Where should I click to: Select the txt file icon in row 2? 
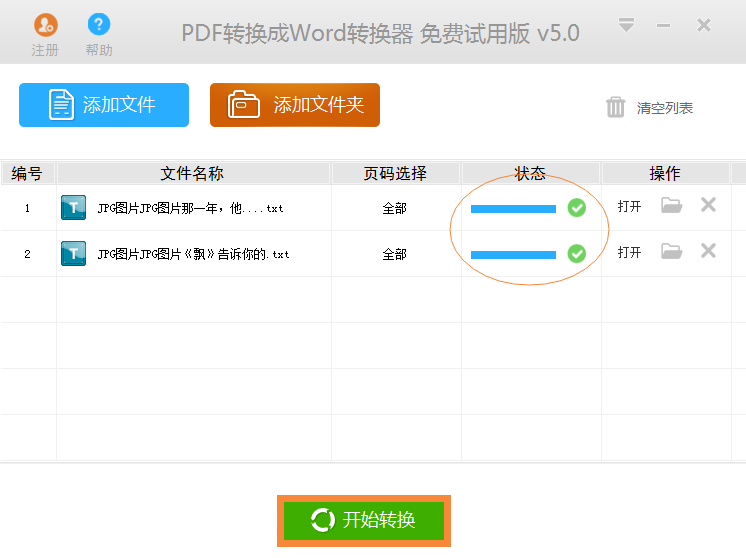pos(73,253)
